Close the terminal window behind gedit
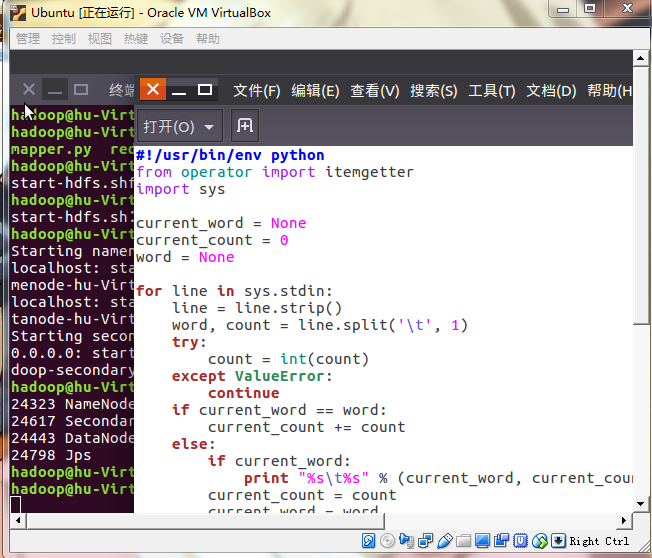 point(29,89)
